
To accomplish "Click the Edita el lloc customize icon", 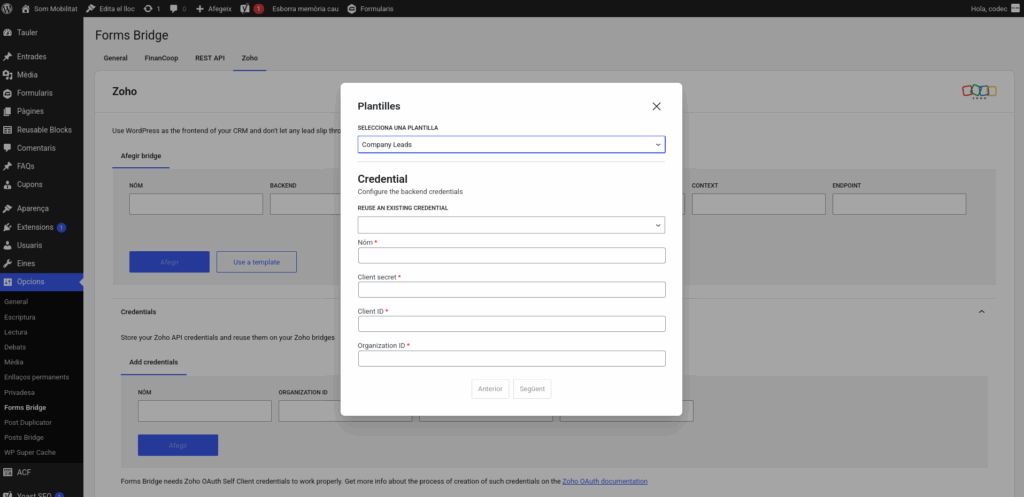I will click(x=90, y=9).
